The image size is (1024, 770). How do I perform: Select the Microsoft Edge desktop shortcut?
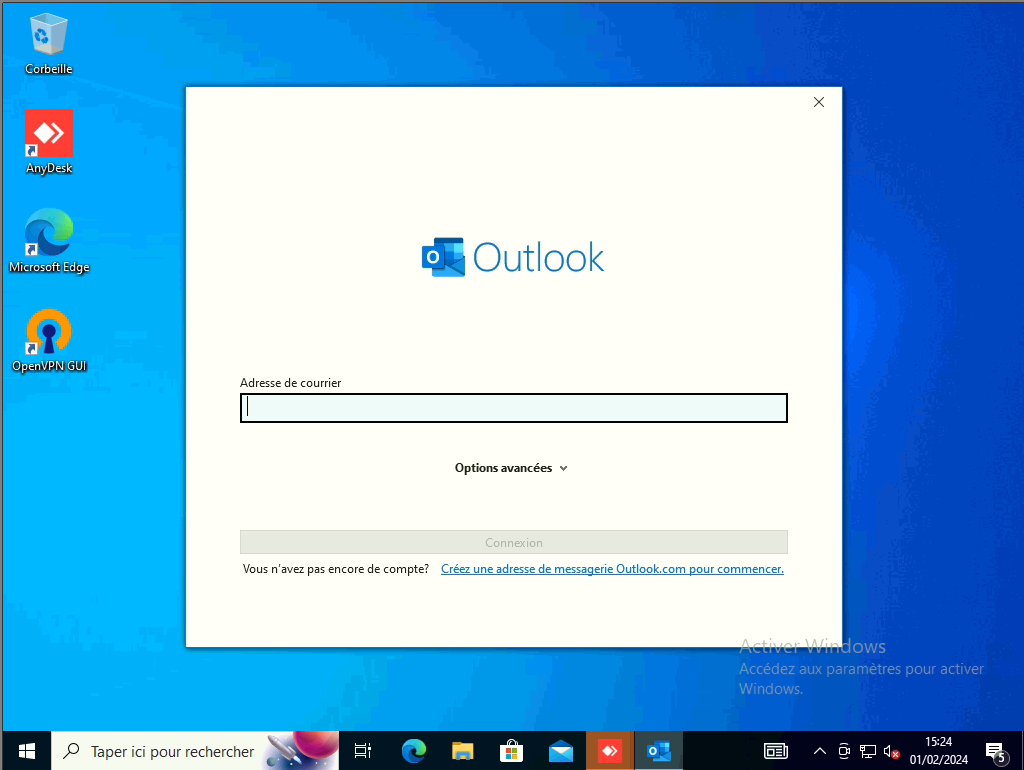49,241
